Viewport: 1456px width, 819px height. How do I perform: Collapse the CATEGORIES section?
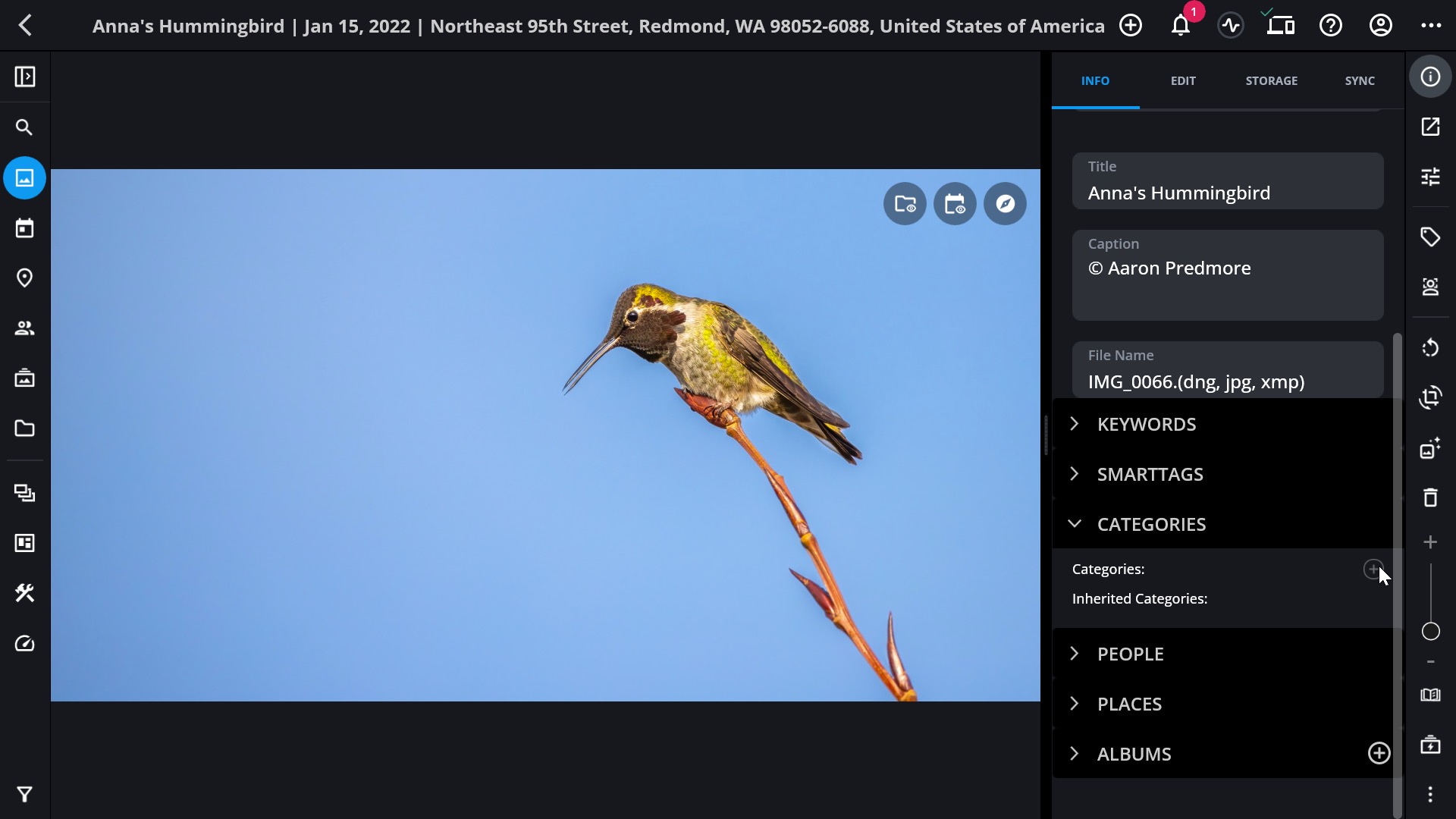coord(1222,524)
